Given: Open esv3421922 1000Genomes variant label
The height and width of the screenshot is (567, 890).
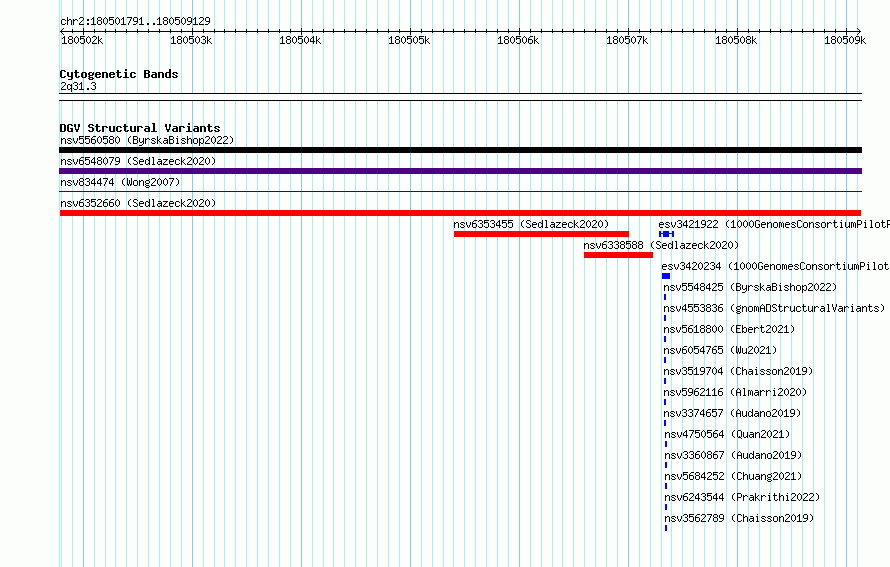Looking at the screenshot, I should tap(774, 224).
